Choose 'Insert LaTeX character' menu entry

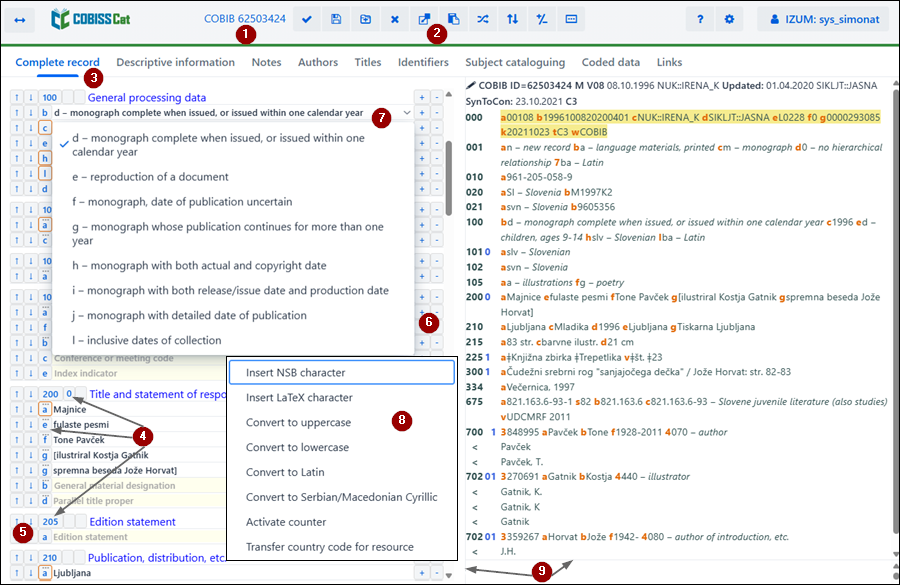click(342, 397)
